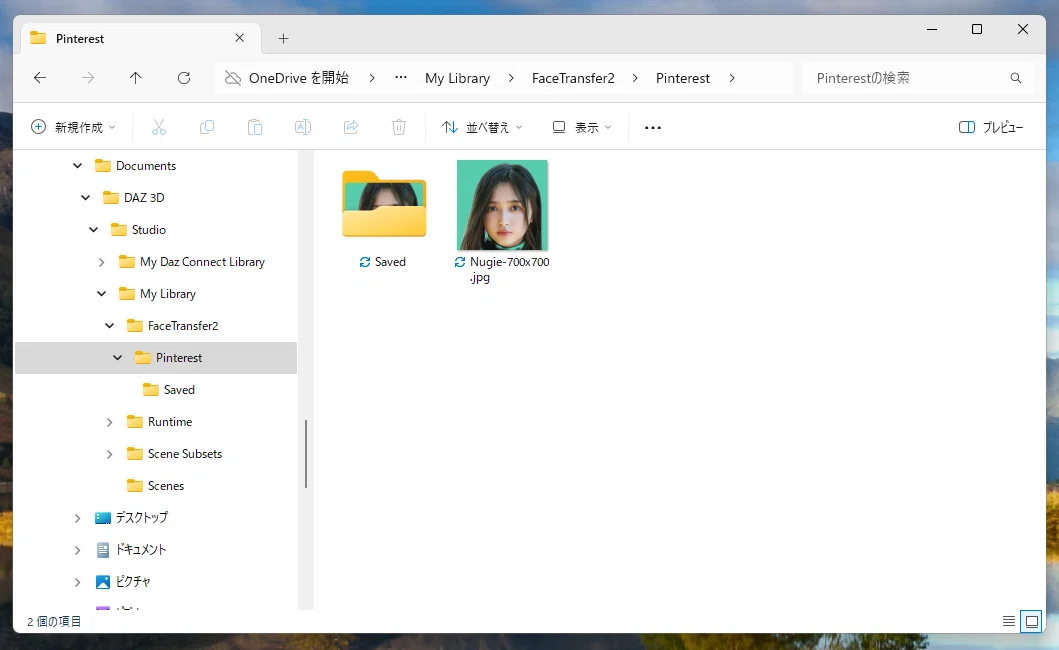Open the 並べ替え sort dropdown
This screenshot has height=650, width=1059.
482,127
